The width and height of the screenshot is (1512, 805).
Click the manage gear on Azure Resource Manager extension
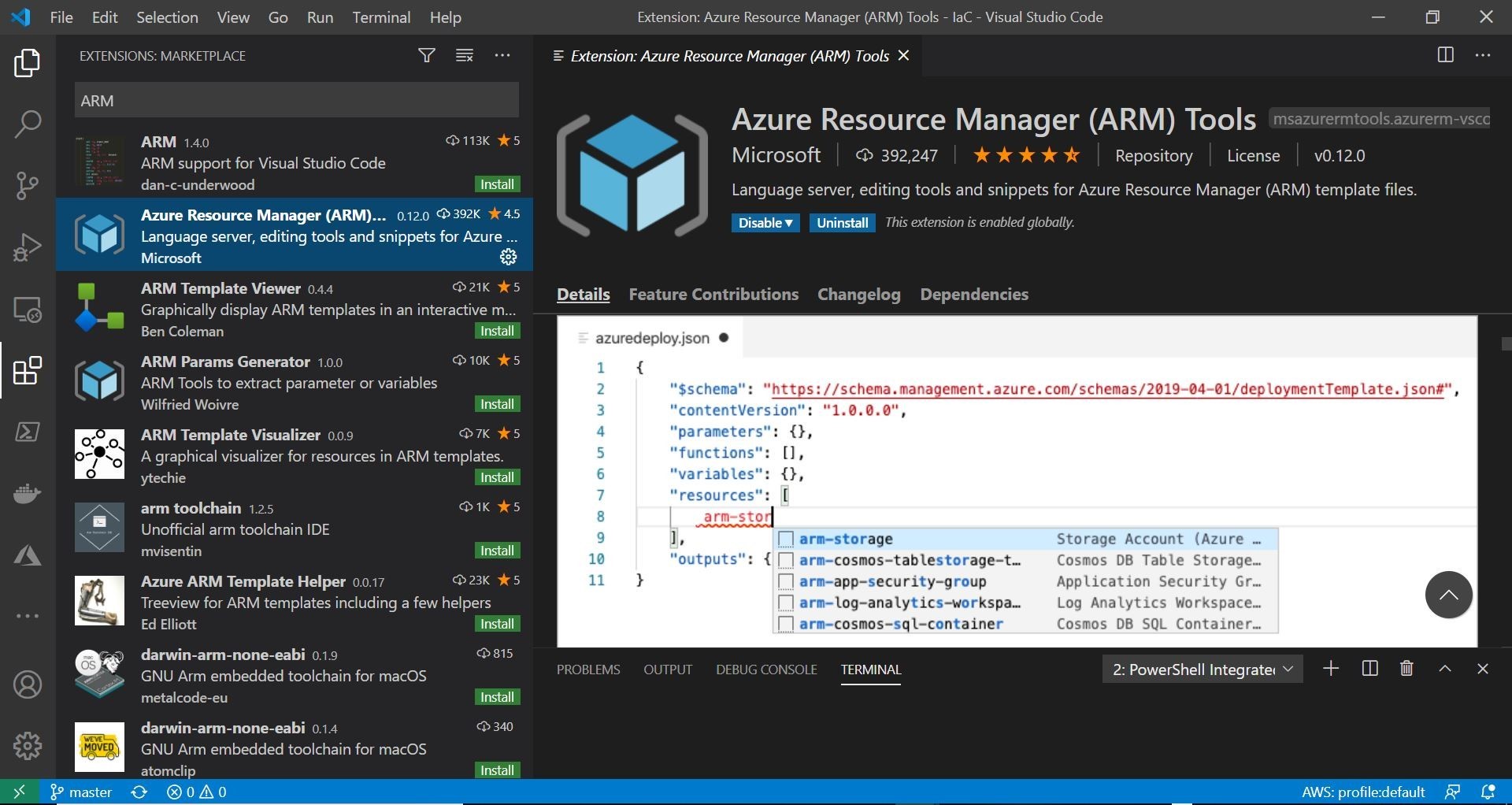click(x=509, y=257)
